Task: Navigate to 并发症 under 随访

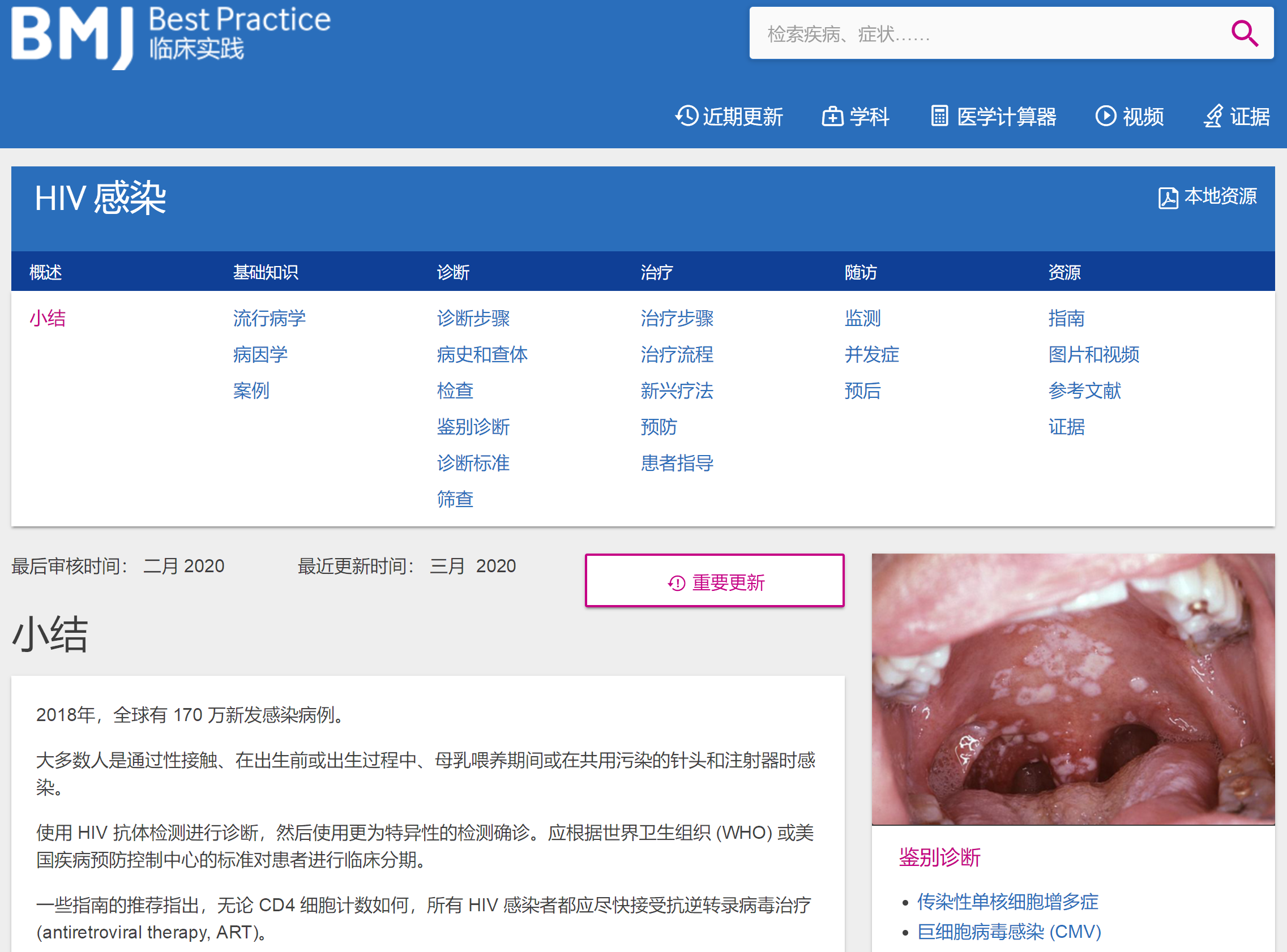Action: (x=871, y=354)
